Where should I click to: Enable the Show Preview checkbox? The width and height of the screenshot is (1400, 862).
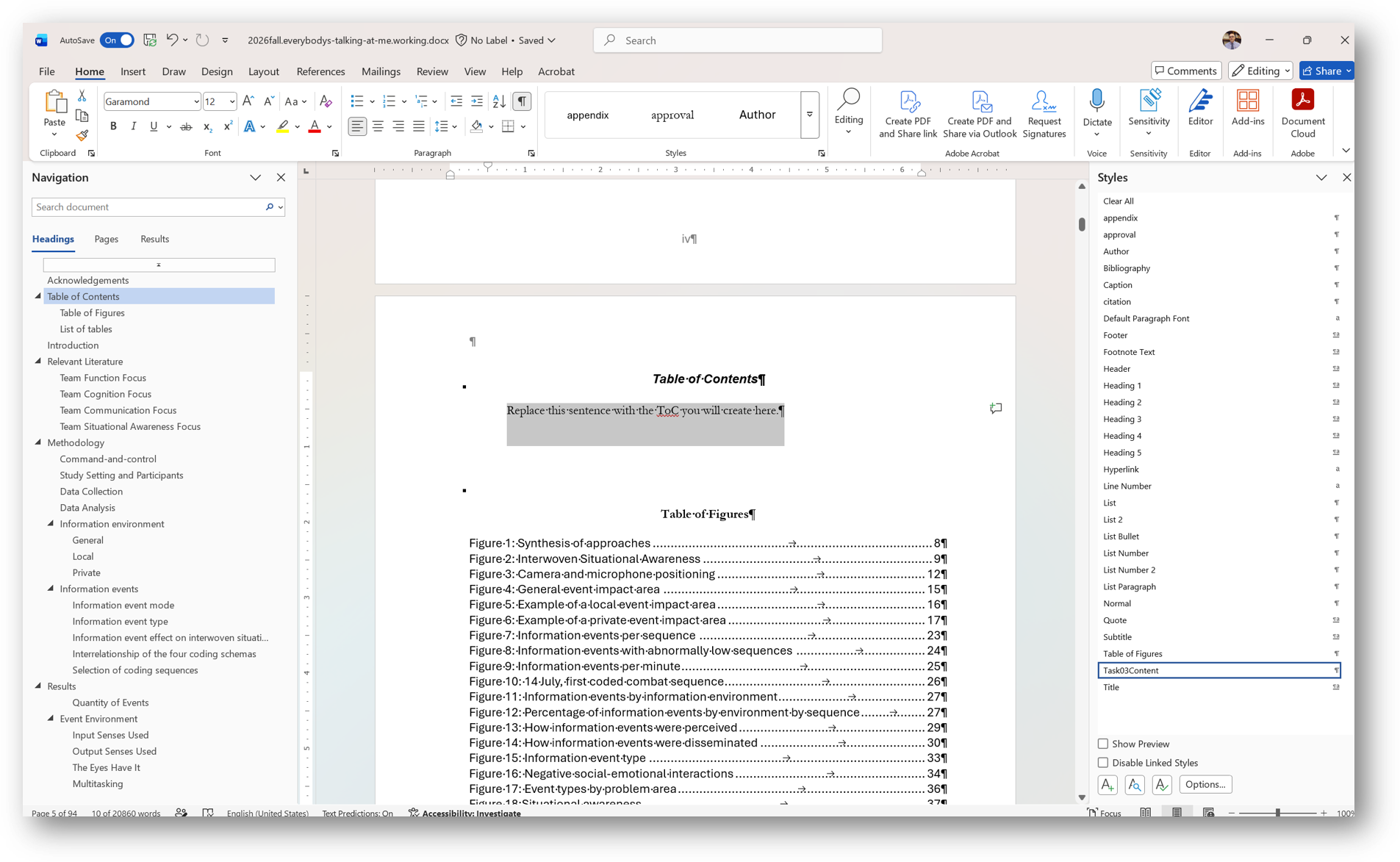[x=1102, y=744]
